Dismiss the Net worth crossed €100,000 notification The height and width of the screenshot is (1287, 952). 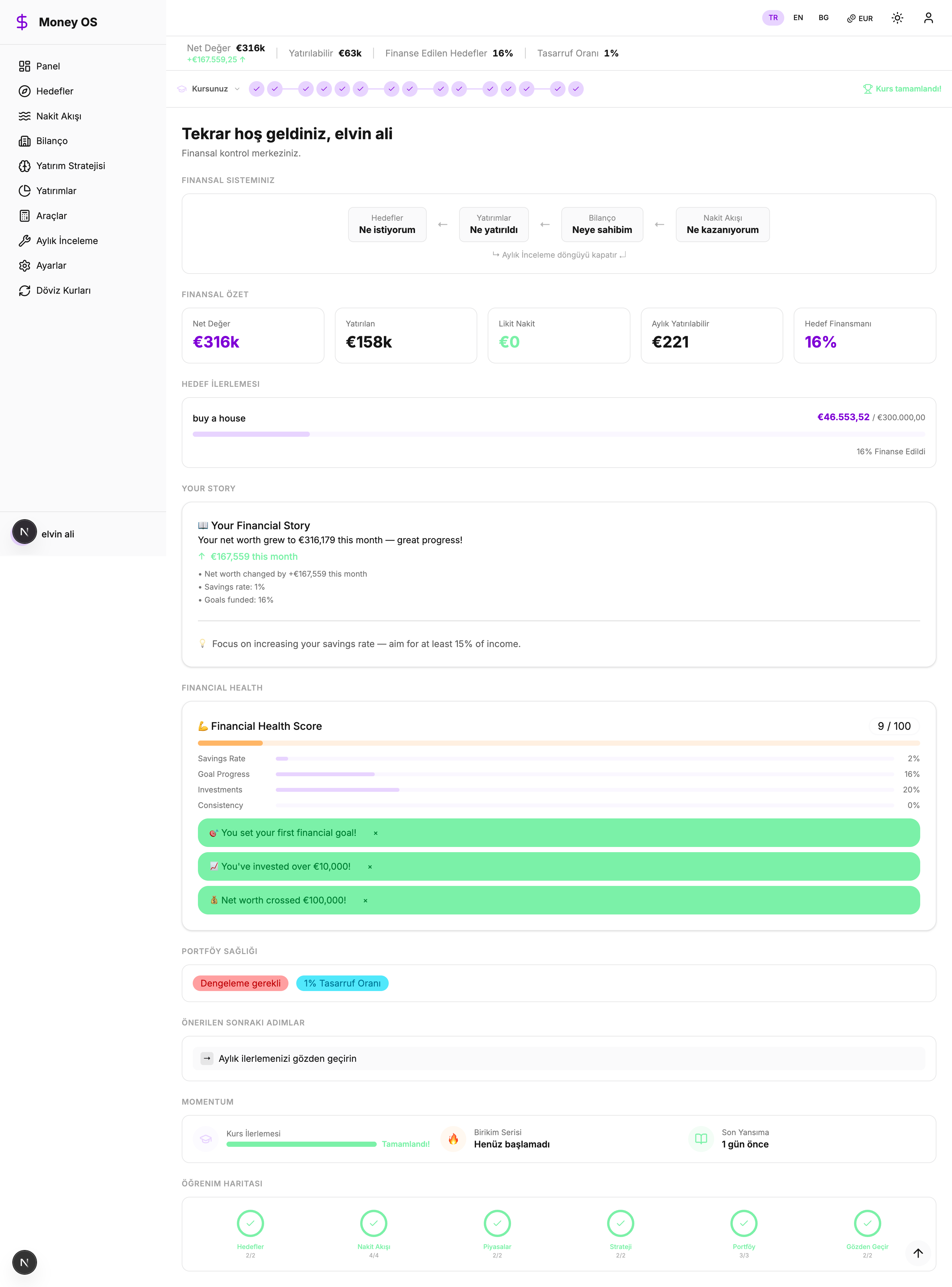[x=365, y=900]
